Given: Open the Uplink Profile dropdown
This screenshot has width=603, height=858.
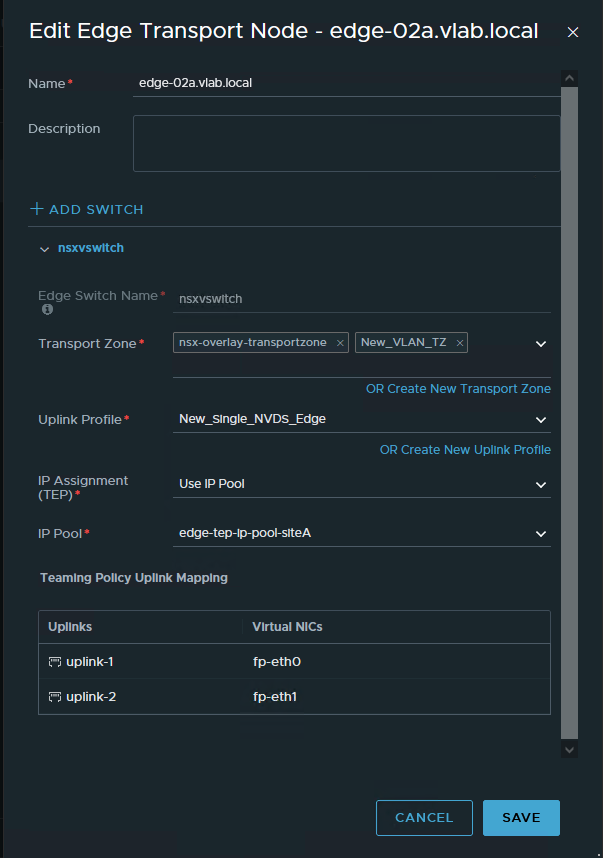Looking at the screenshot, I should point(540,420).
